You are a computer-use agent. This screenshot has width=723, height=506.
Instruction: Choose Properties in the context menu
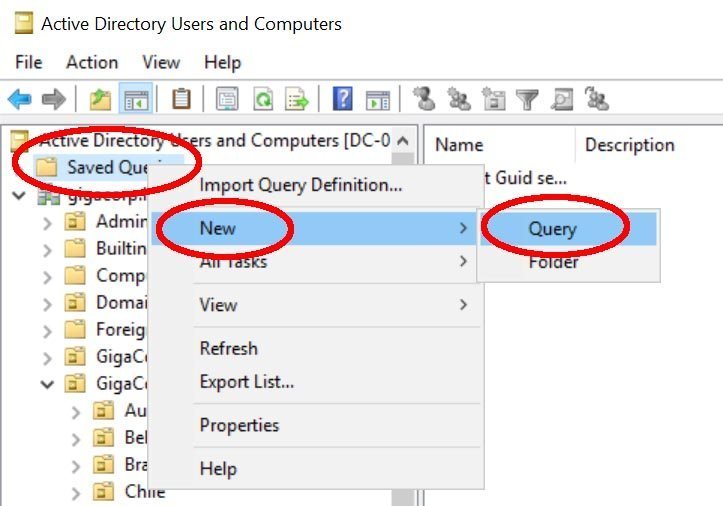tap(316, 425)
